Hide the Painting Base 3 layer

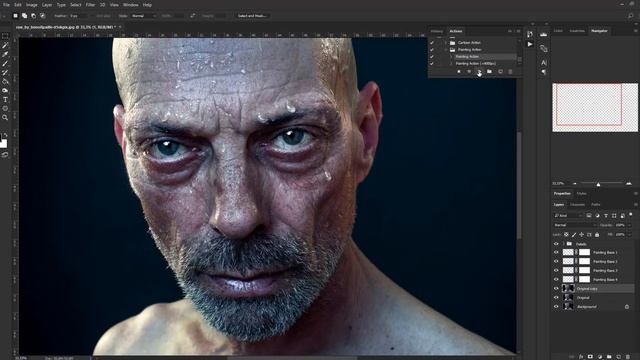[556, 271]
